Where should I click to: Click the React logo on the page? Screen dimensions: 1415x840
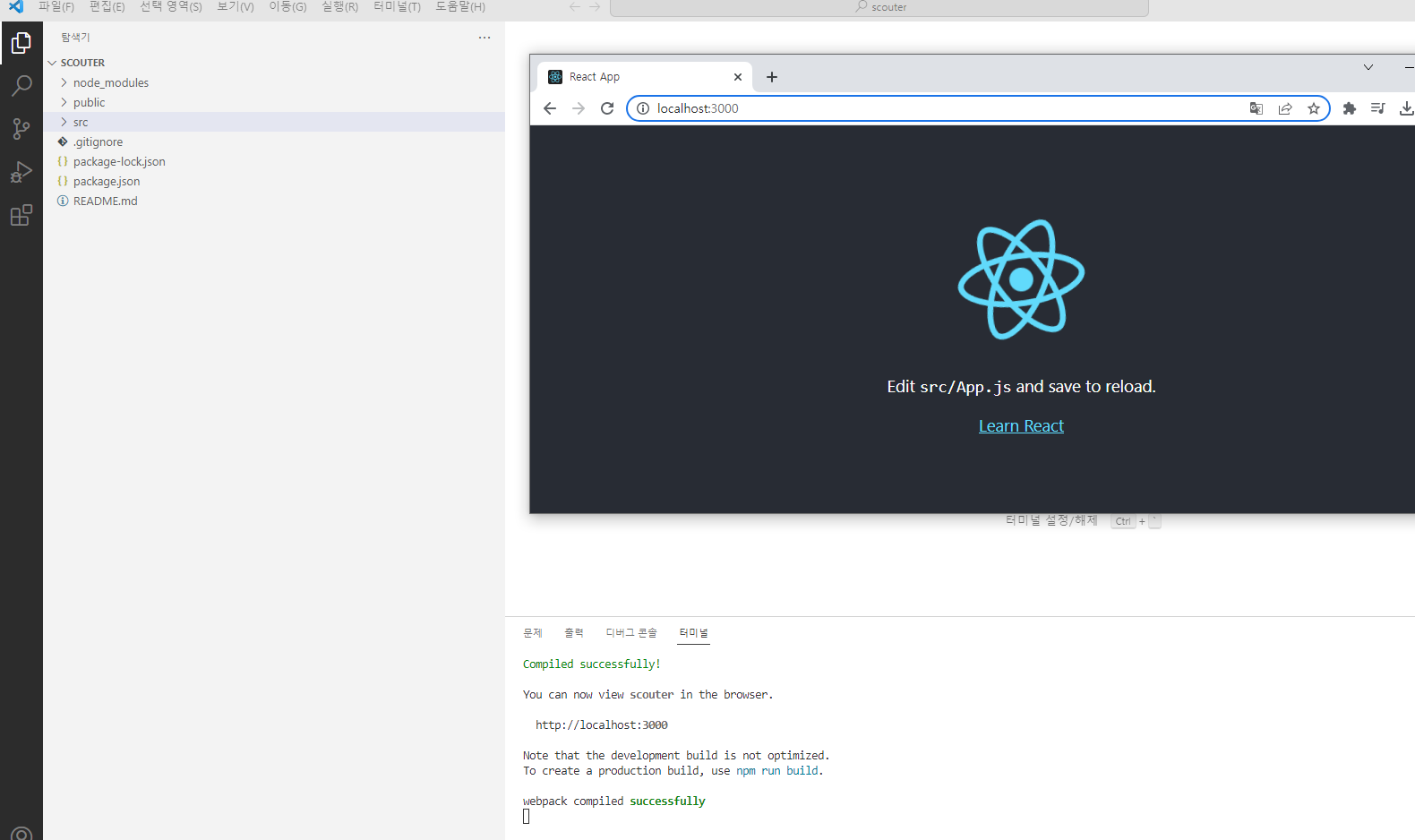(x=1021, y=279)
